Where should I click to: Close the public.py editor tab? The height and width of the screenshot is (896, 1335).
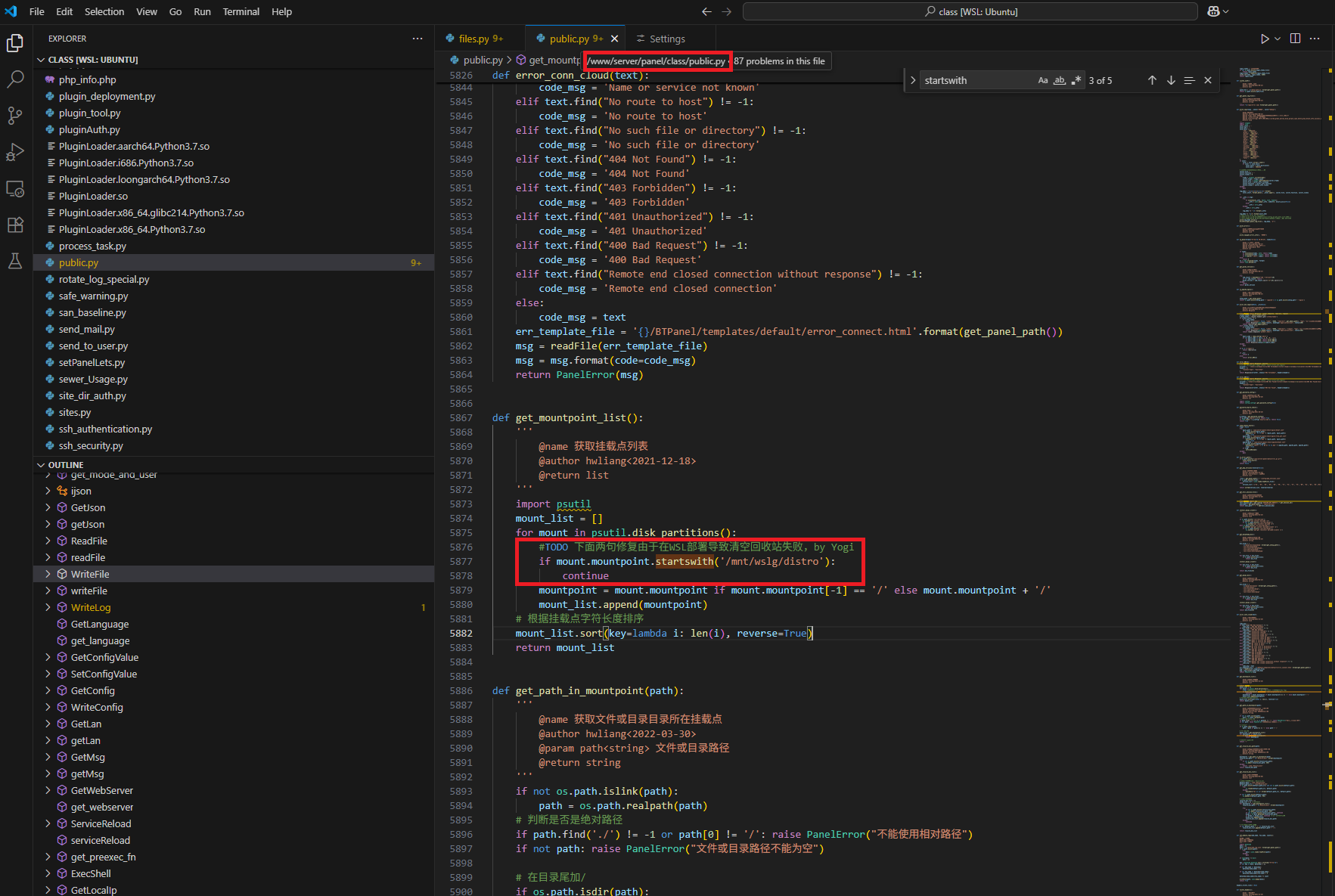(615, 39)
